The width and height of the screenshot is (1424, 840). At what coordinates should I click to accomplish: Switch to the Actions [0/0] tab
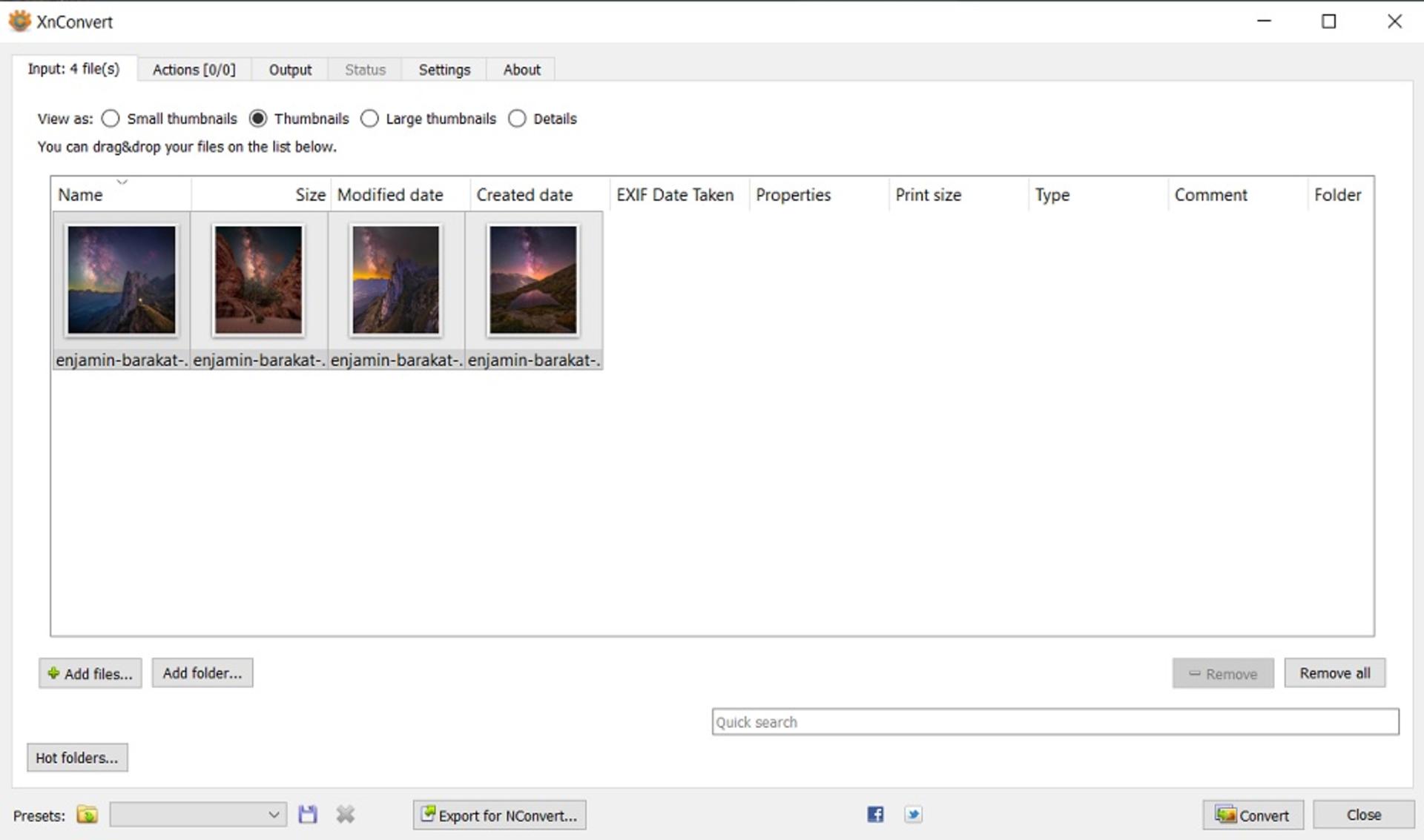point(194,70)
